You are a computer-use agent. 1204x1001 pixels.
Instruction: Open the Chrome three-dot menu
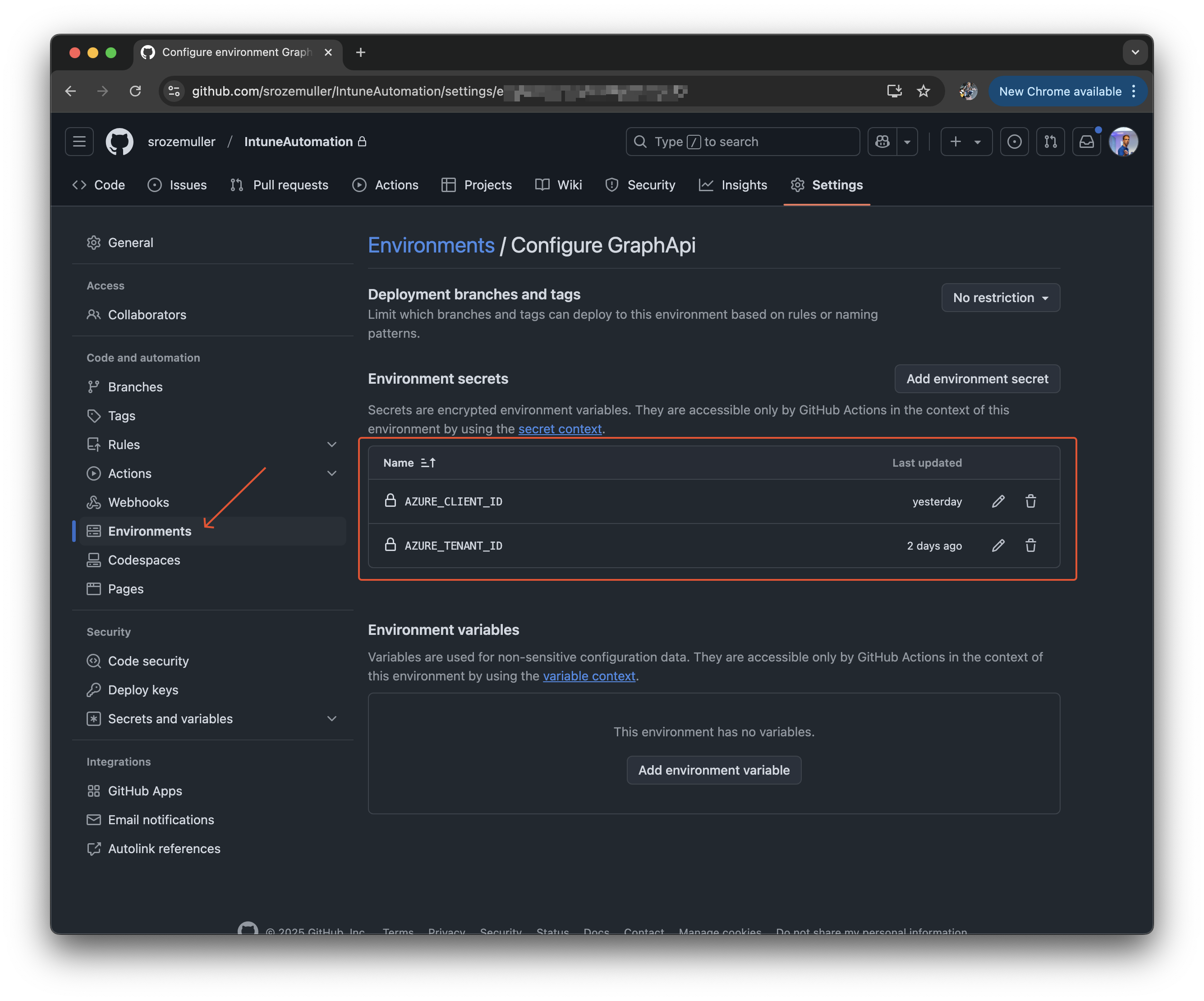tap(1134, 91)
